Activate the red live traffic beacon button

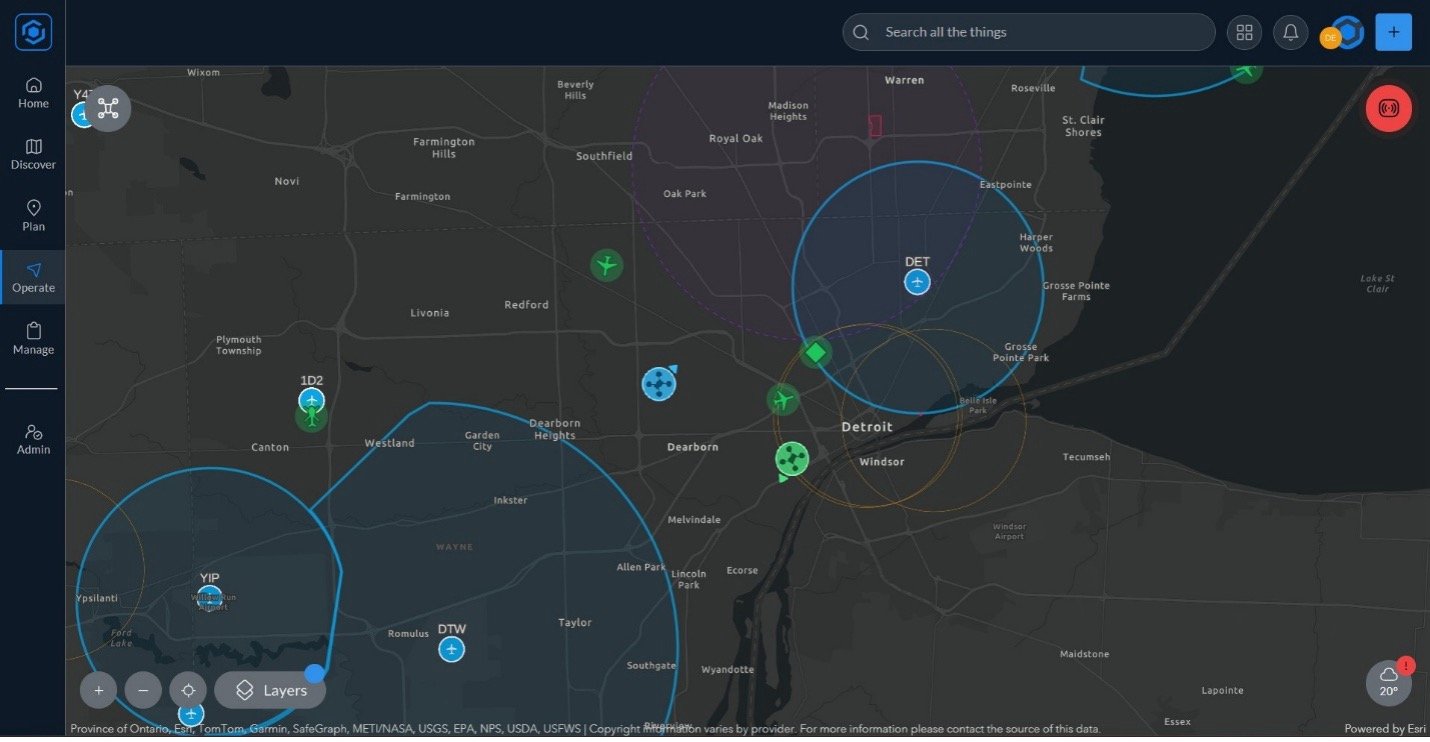(x=1388, y=108)
